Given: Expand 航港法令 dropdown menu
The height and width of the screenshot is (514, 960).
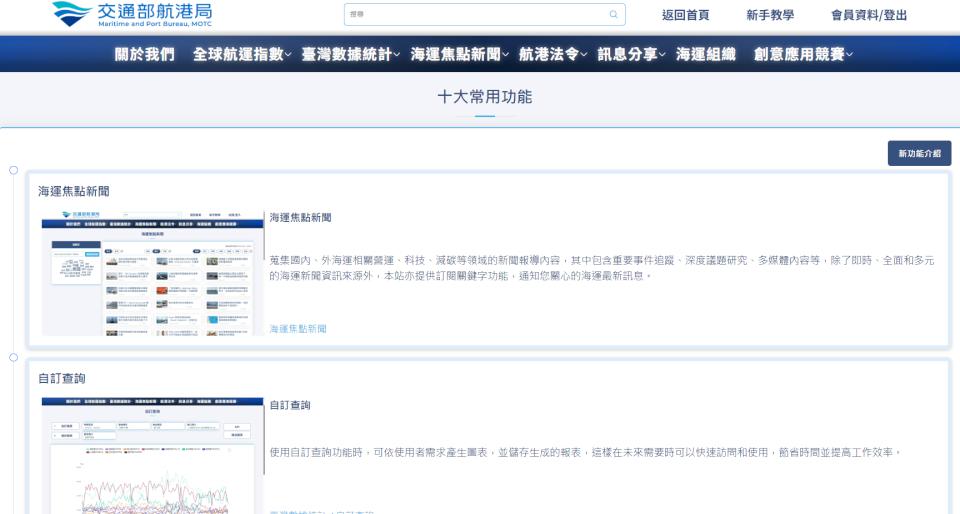Looking at the screenshot, I should [553, 54].
